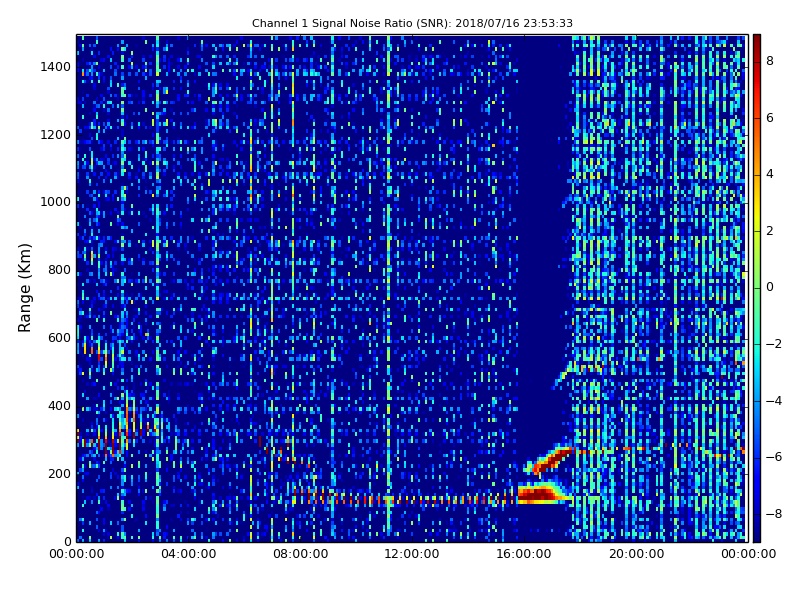Image resolution: width=800 pixels, height=600 pixels.
Task: Click the 20:00:00 time axis label
Action: (x=636, y=554)
